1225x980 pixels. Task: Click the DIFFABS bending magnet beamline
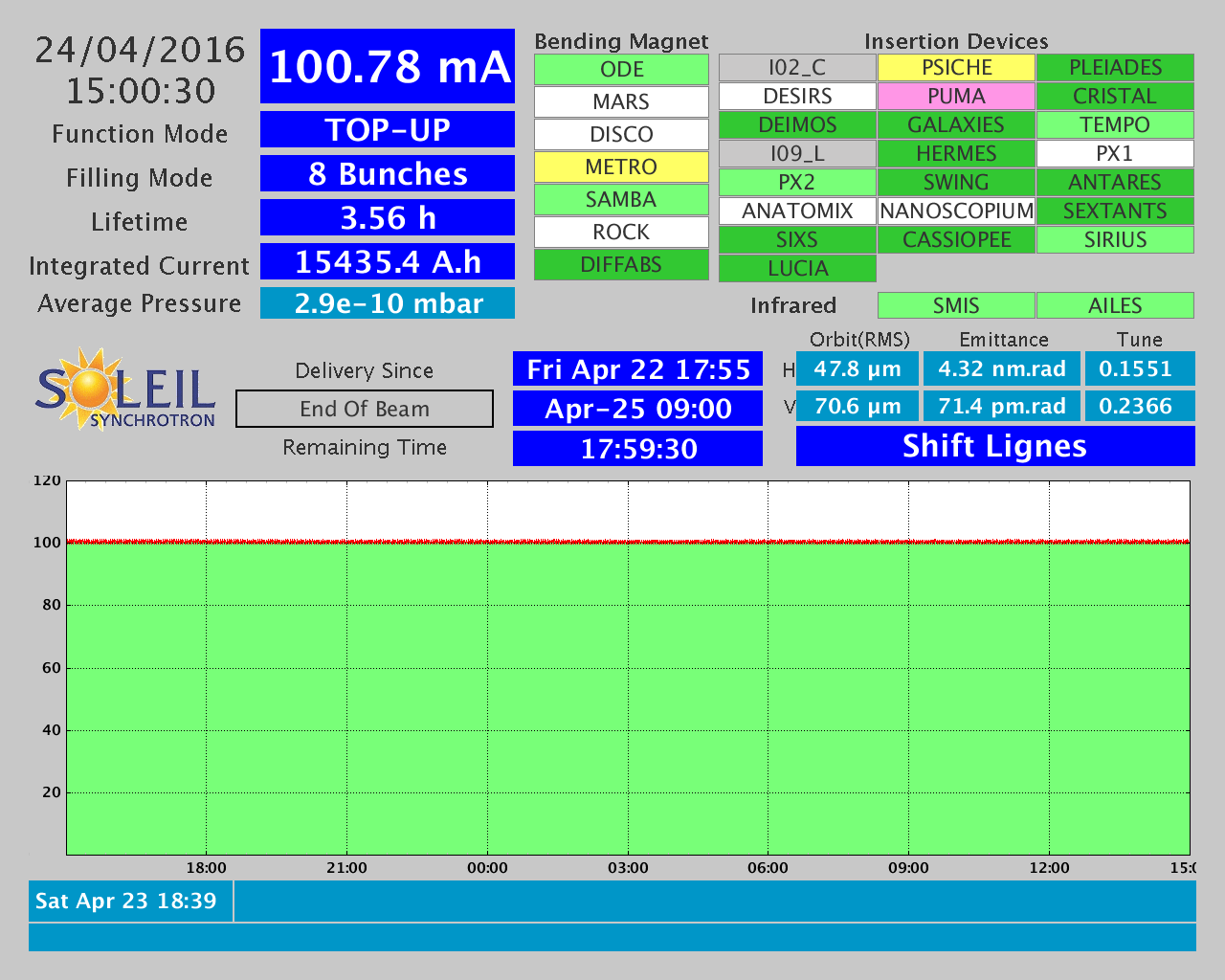tap(621, 265)
